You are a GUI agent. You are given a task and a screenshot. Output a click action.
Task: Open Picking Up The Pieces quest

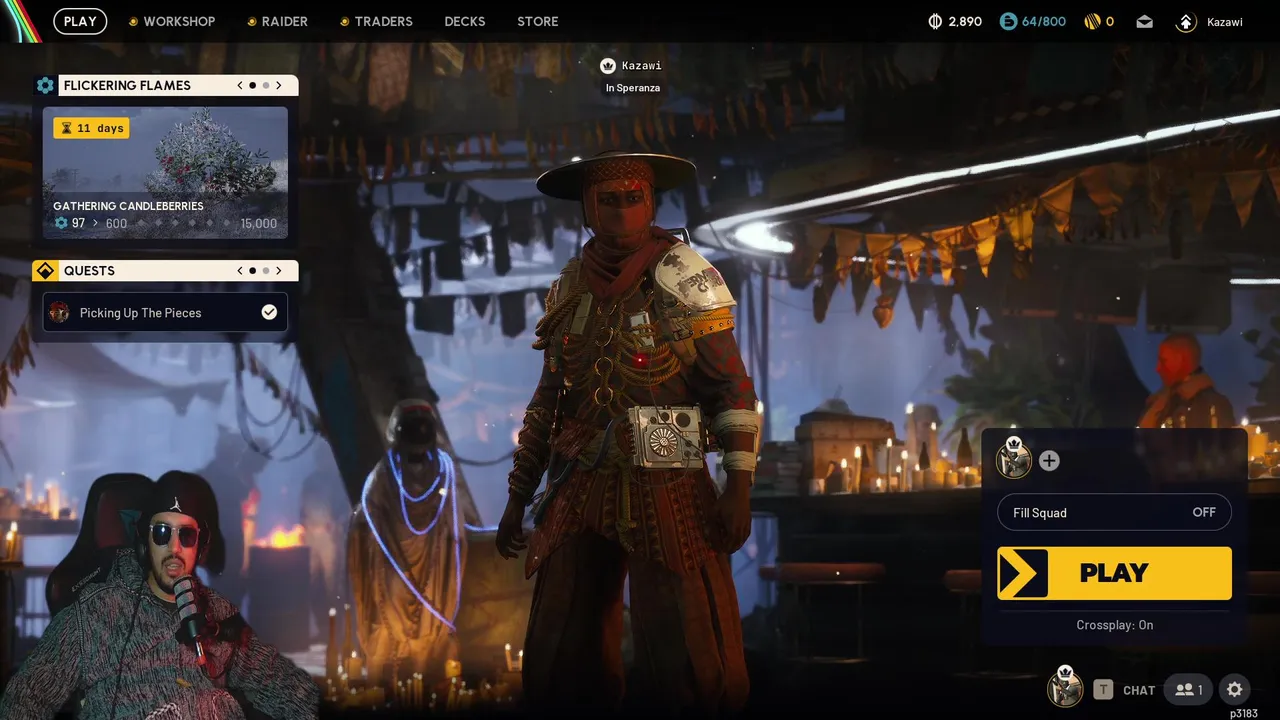click(165, 312)
